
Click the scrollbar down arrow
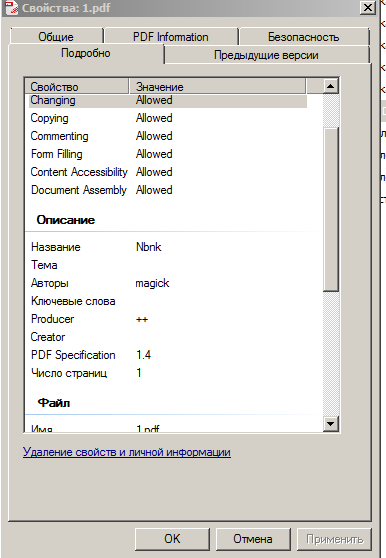(x=331, y=423)
